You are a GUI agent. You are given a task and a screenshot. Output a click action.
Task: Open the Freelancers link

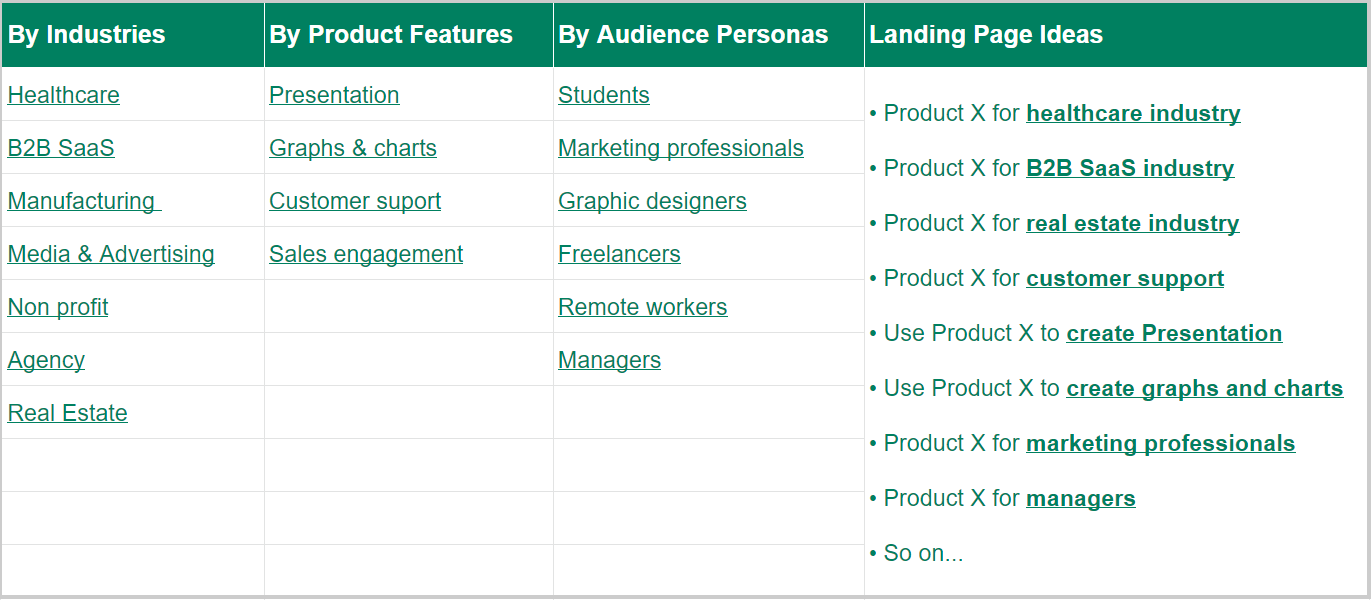click(619, 254)
